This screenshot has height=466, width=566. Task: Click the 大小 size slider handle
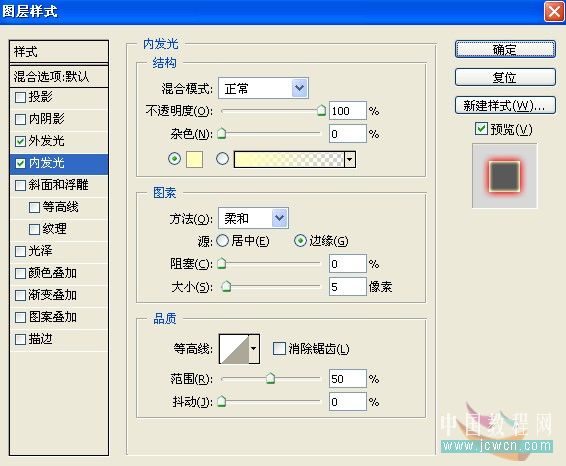(x=226, y=287)
